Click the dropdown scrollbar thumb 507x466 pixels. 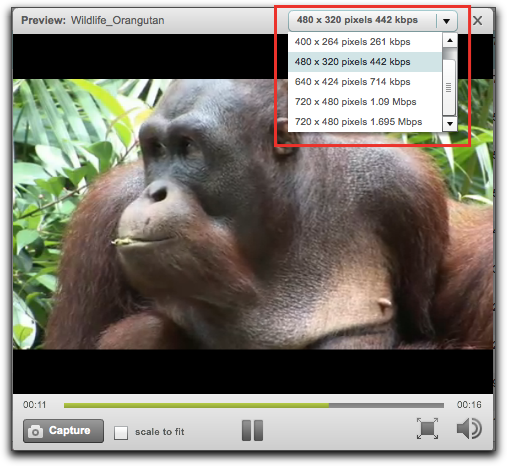pos(449,87)
